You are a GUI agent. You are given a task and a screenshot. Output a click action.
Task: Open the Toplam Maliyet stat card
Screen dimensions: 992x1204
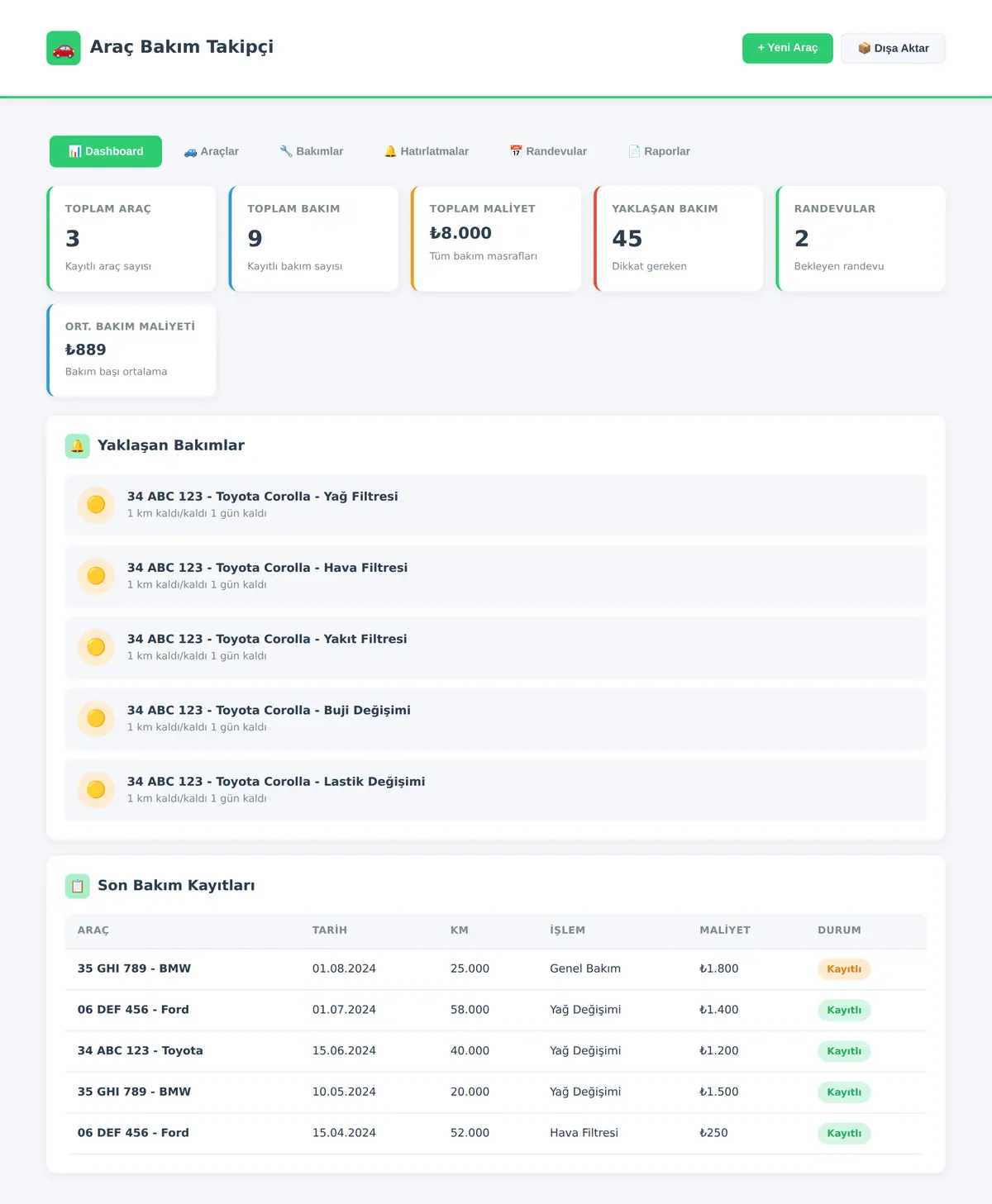tap(496, 238)
